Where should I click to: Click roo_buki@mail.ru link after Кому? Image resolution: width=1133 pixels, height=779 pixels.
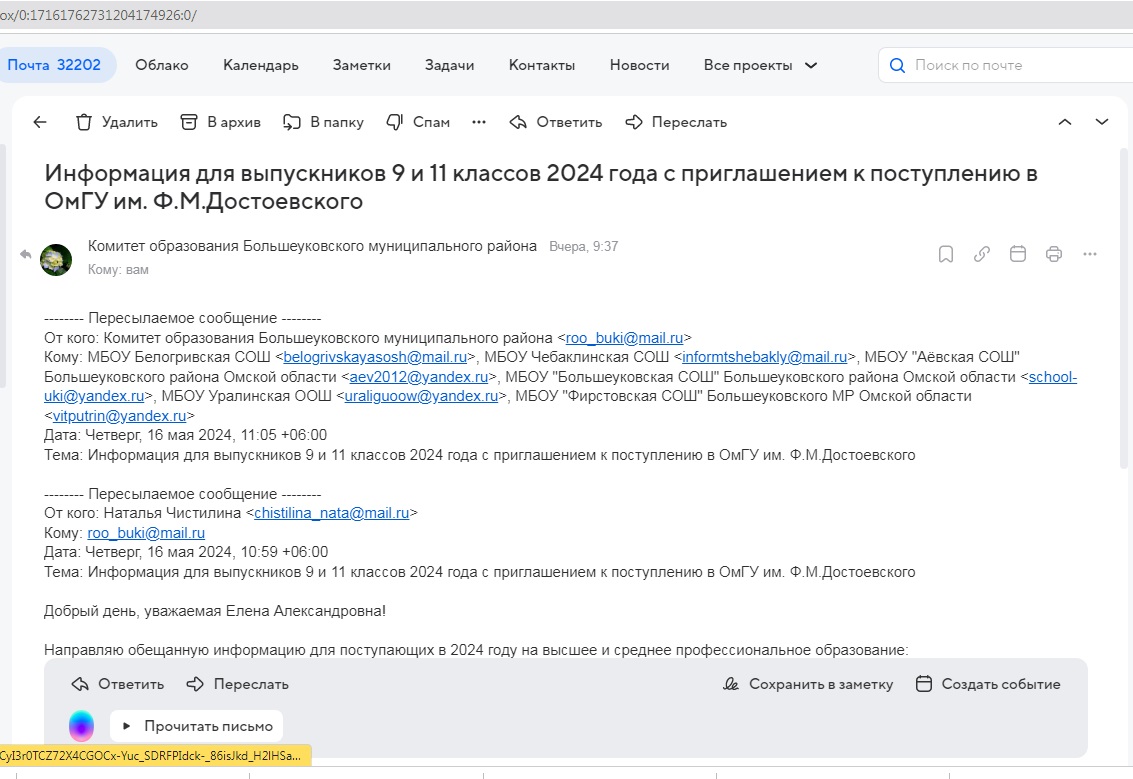click(x=146, y=533)
